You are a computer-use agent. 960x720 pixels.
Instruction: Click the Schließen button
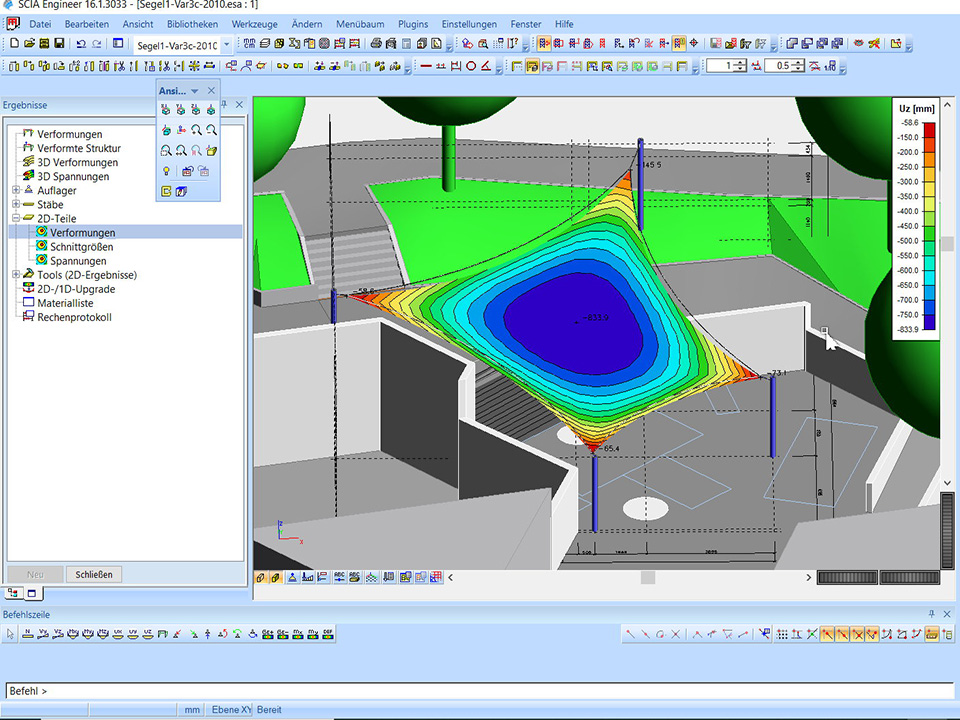tap(95, 574)
